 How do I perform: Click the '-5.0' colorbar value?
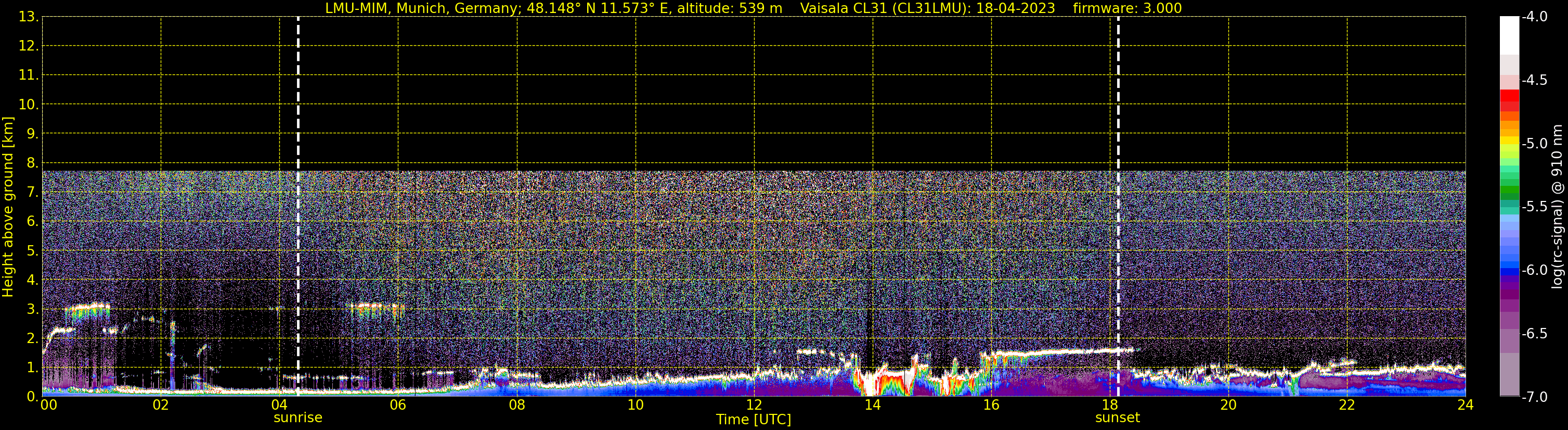[1535, 144]
